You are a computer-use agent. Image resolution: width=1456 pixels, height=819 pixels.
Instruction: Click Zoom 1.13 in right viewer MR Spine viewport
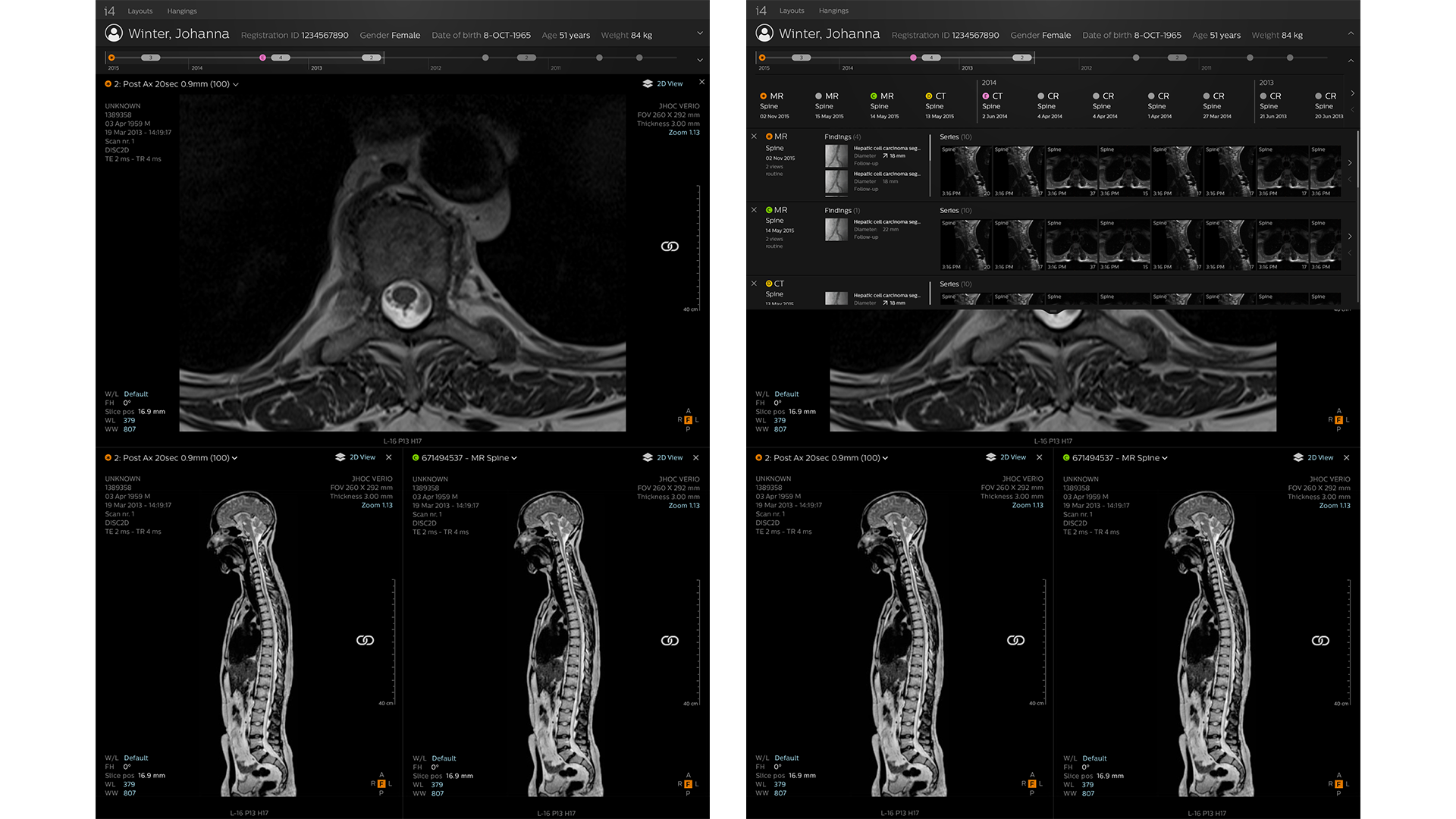(1335, 506)
